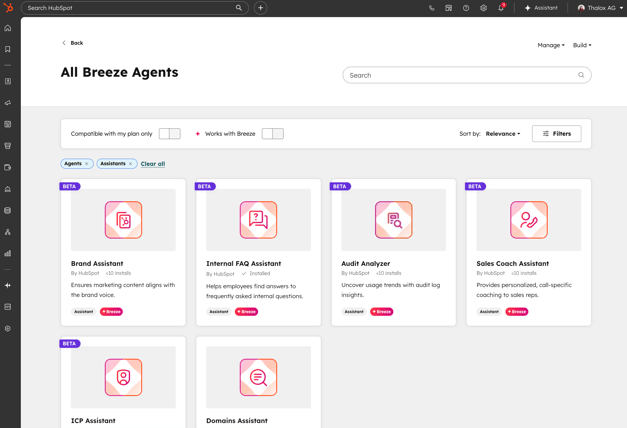This screenshot has width=627, height=428.
Task: Click the BETA badge on ICP Assistant card
Action: pos(70,344)
